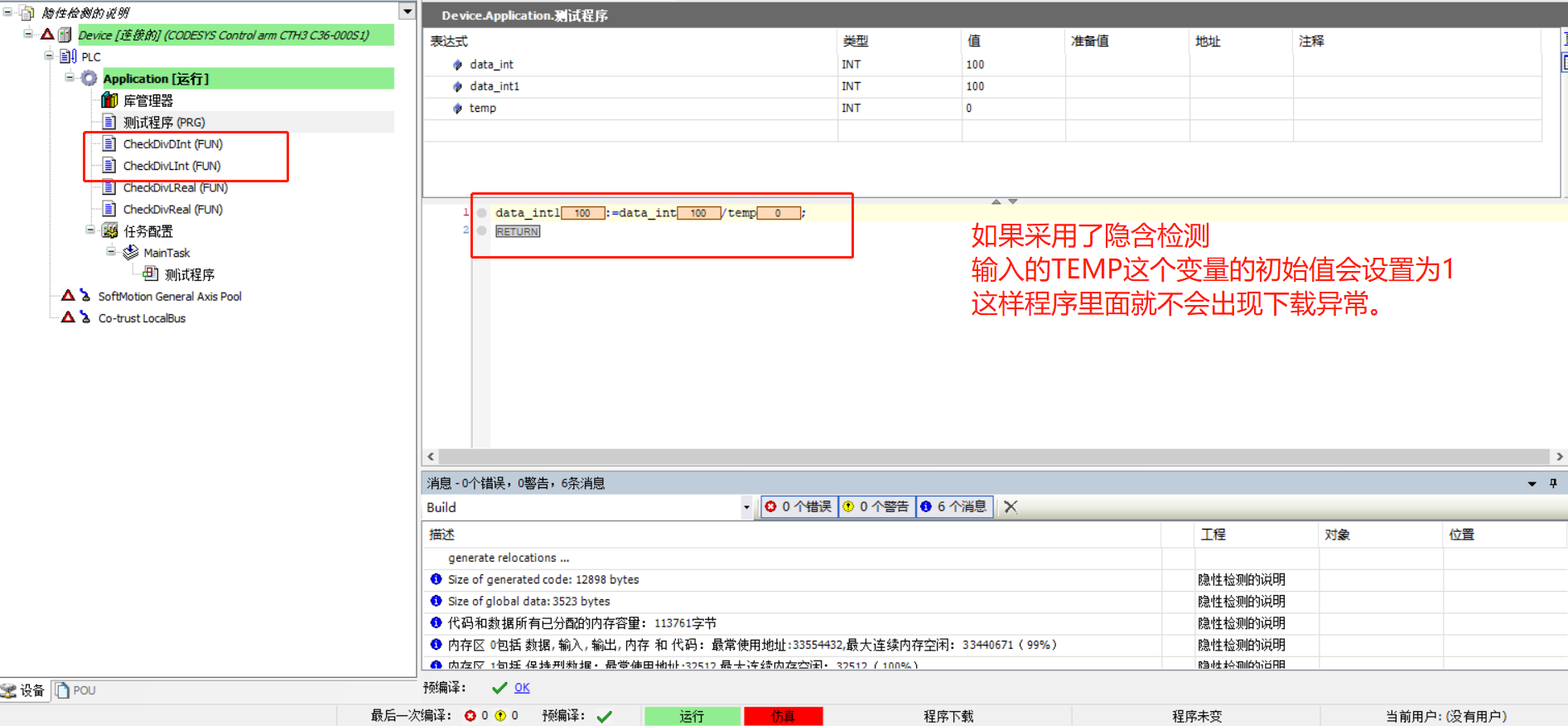Click the MainTask icon
Image resolution: width=1568 pixels, height=726 pixels.
(131, 253)
